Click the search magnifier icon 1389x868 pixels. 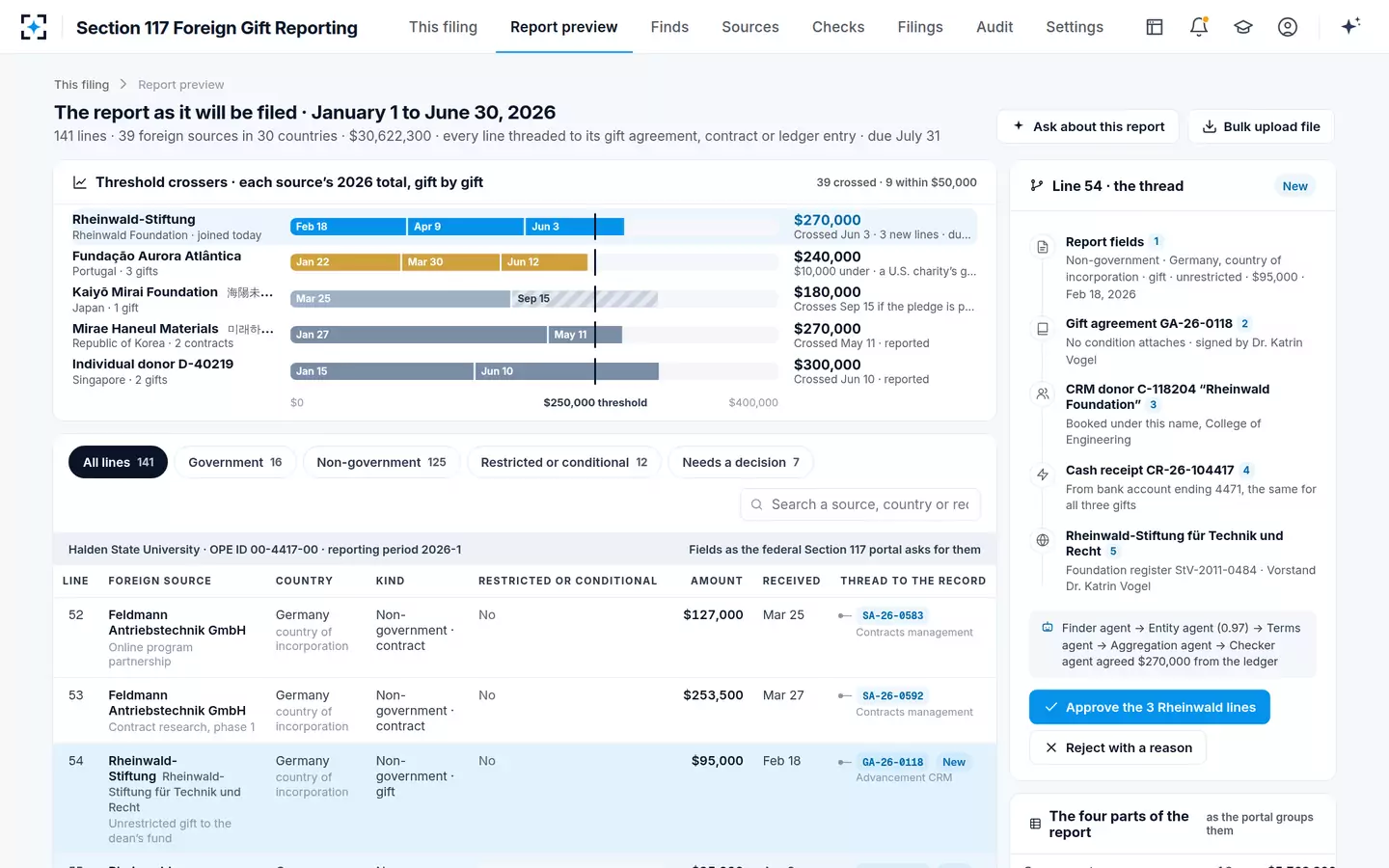click(757, 504)
